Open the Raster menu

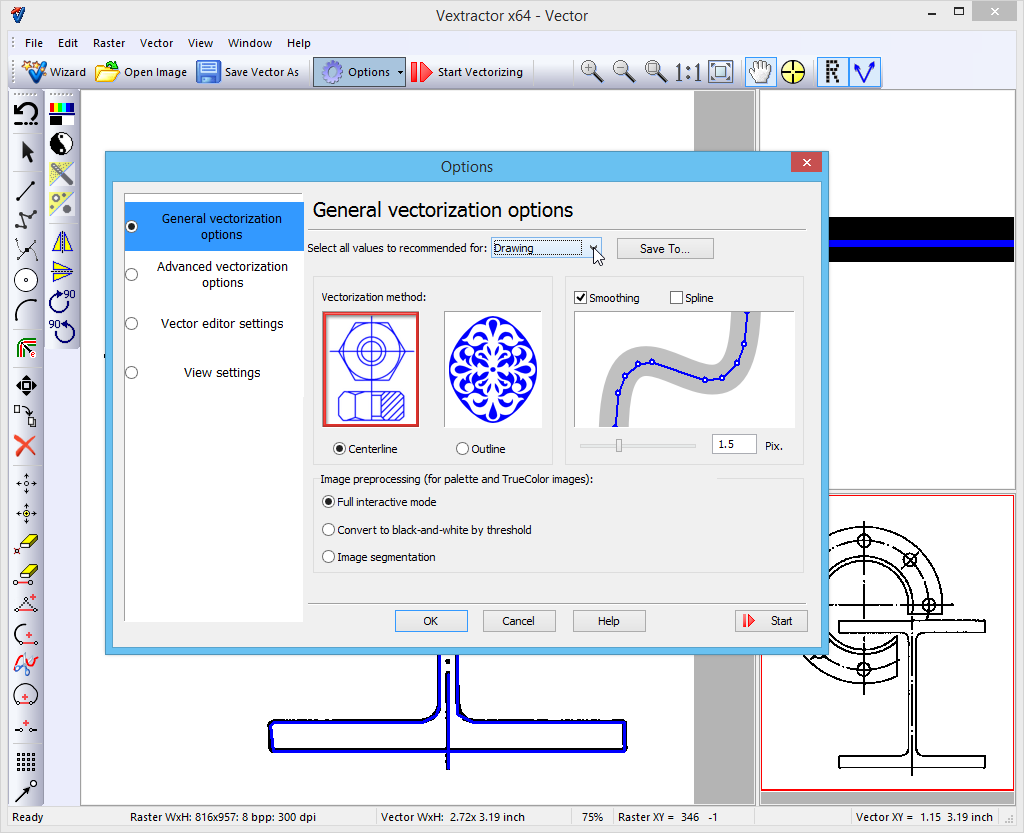pyautogui.click(x=109, y=43)
